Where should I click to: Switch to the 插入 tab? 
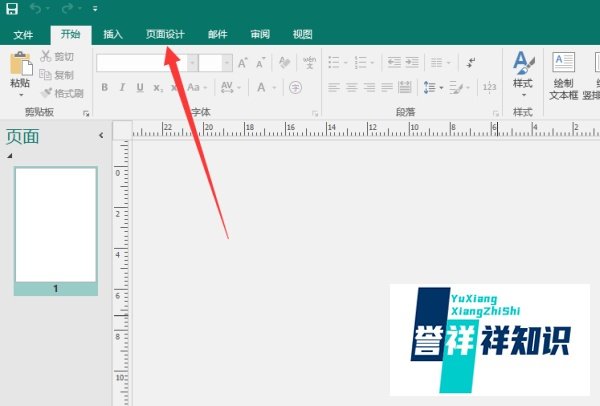coord(113,34)
